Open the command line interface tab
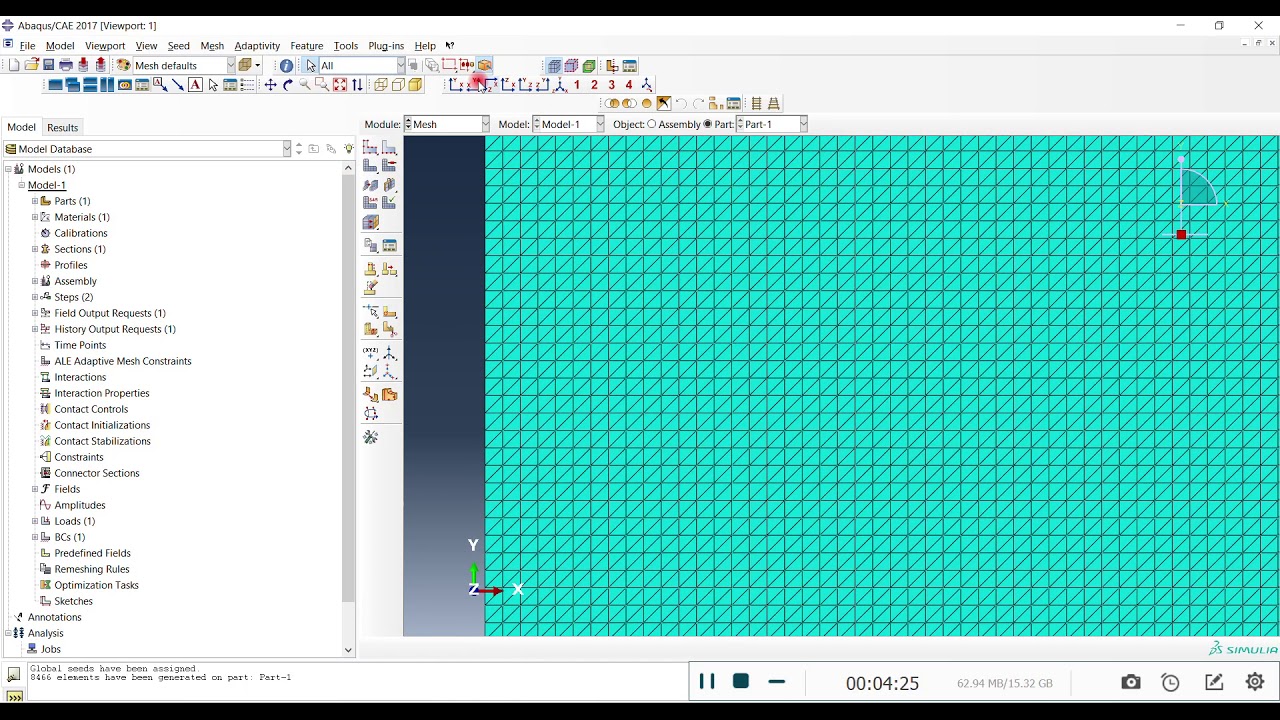The width and height of the screenshot is (1280, 720). coord(14,697)
